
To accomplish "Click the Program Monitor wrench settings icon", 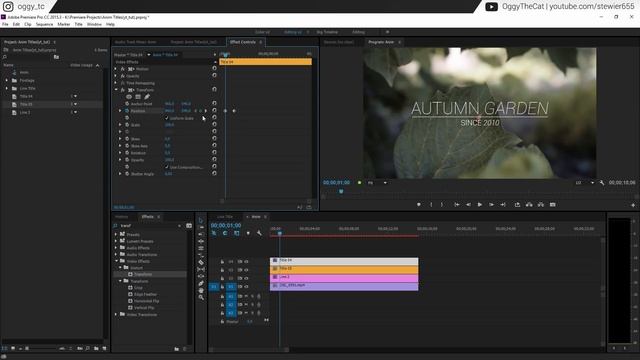I will (602, 183).
